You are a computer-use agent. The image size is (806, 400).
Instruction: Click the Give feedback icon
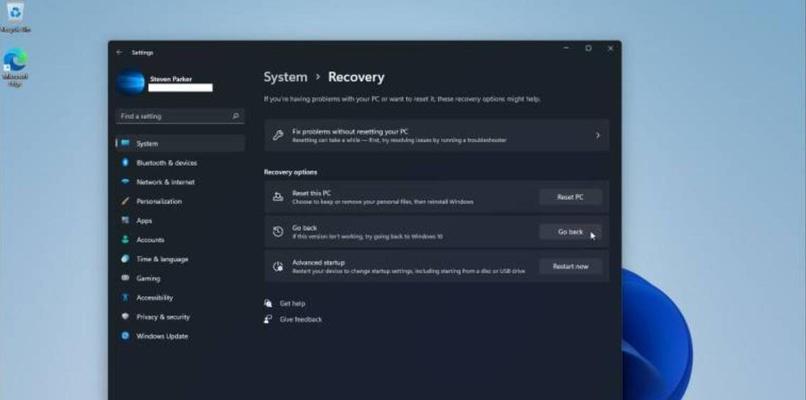pos(268,319)
